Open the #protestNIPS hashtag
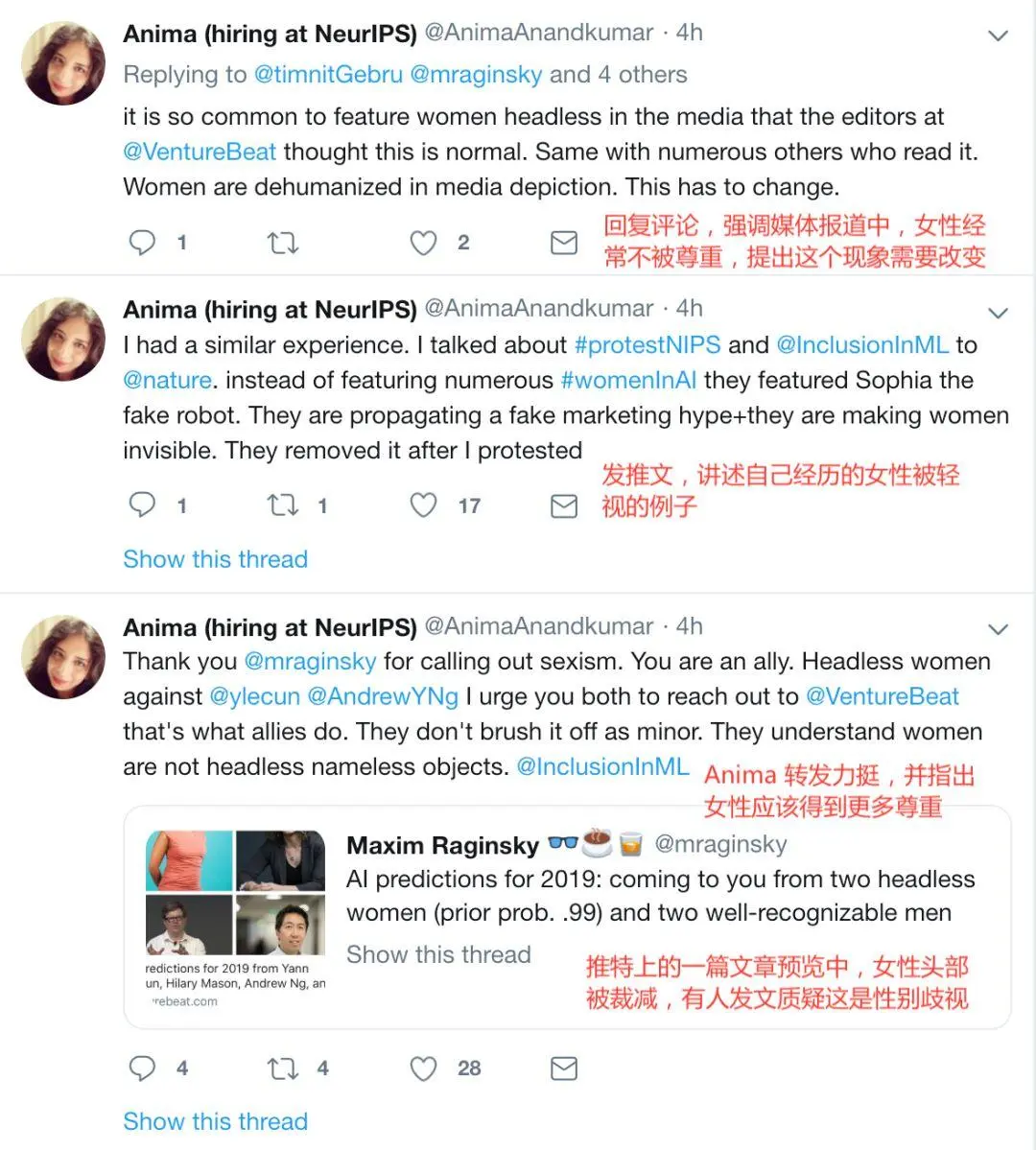This screenshot has width=1036, height=1150. pos(647,344)
